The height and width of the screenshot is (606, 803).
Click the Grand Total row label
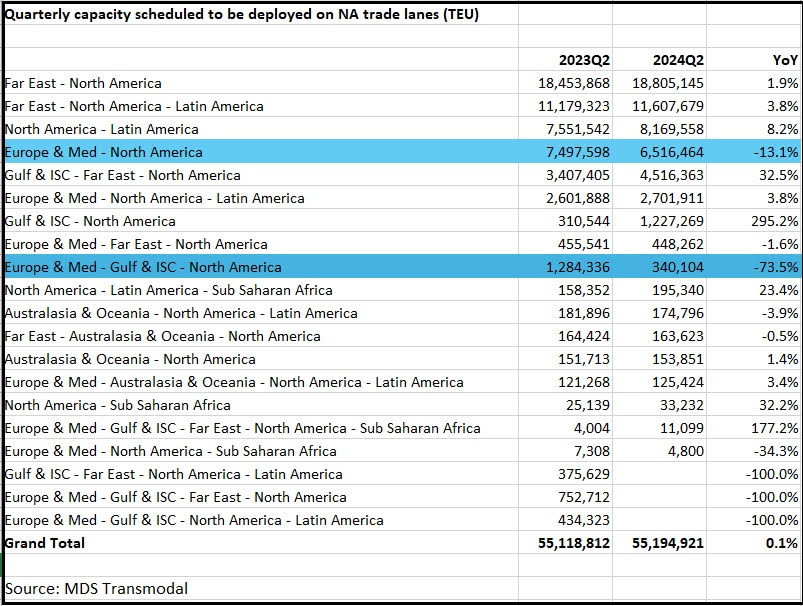(45, 543)
